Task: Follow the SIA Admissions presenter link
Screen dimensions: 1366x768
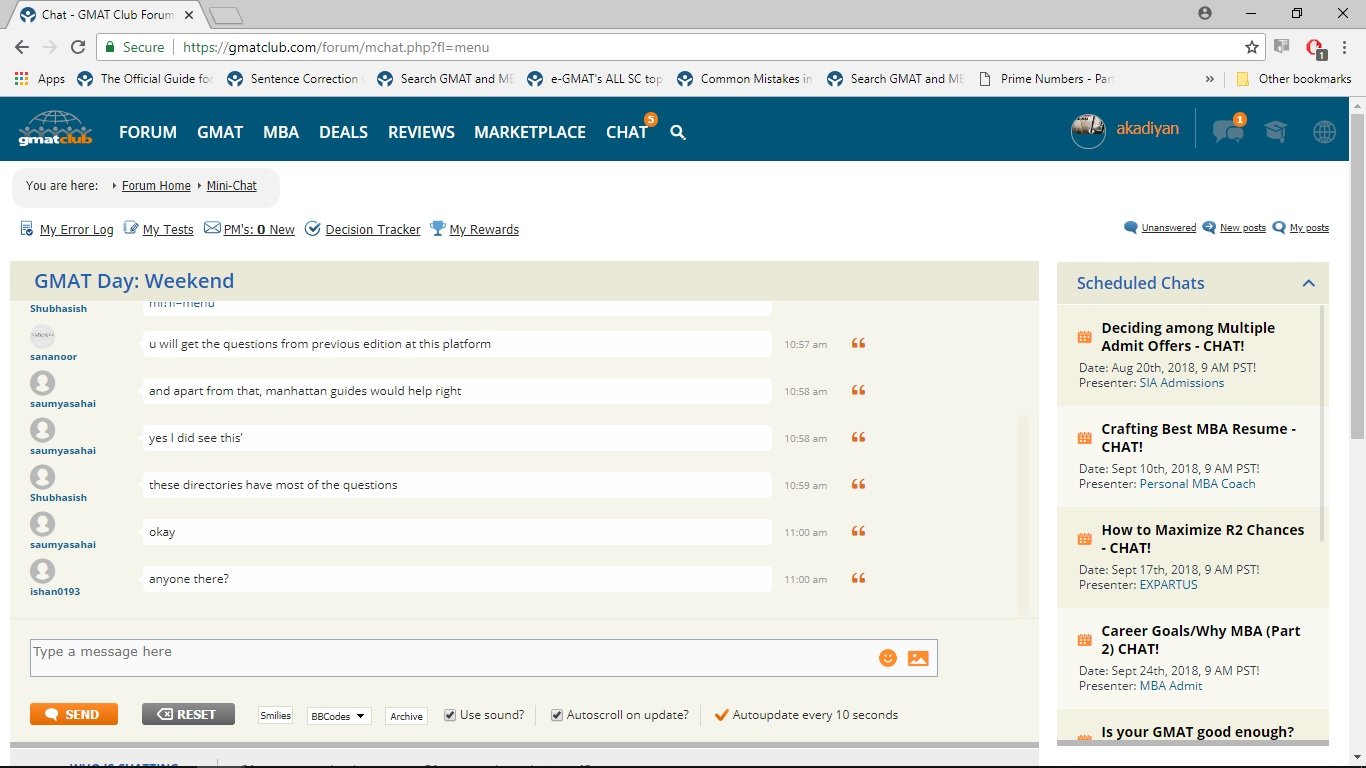Action: coord(1181,382)
